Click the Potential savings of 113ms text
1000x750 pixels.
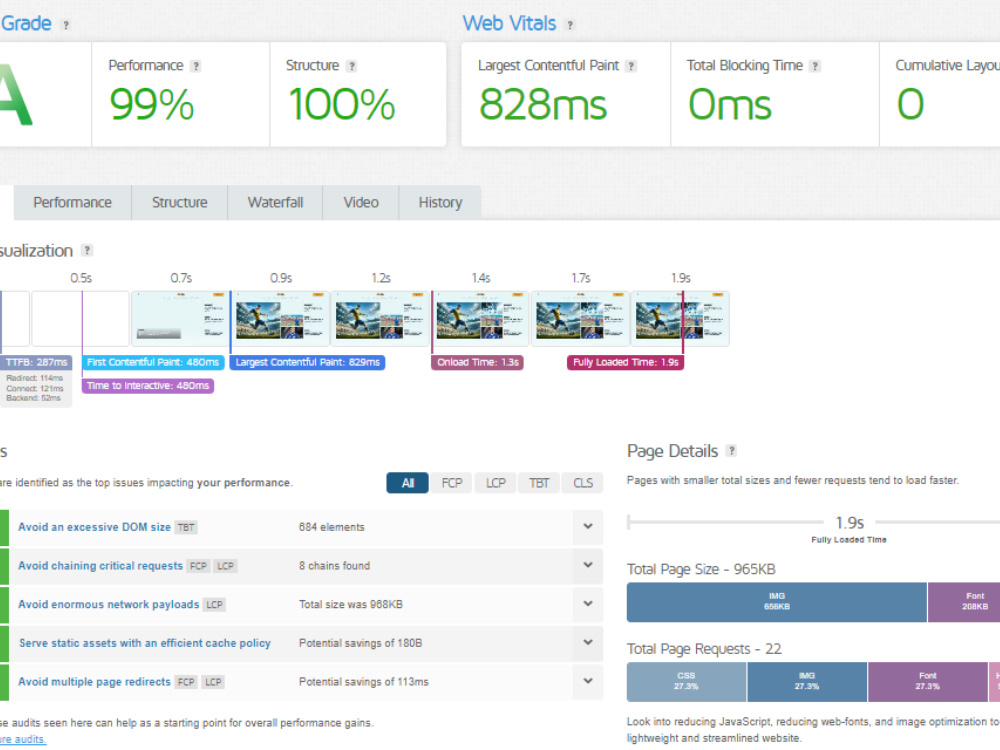[364, 682]
